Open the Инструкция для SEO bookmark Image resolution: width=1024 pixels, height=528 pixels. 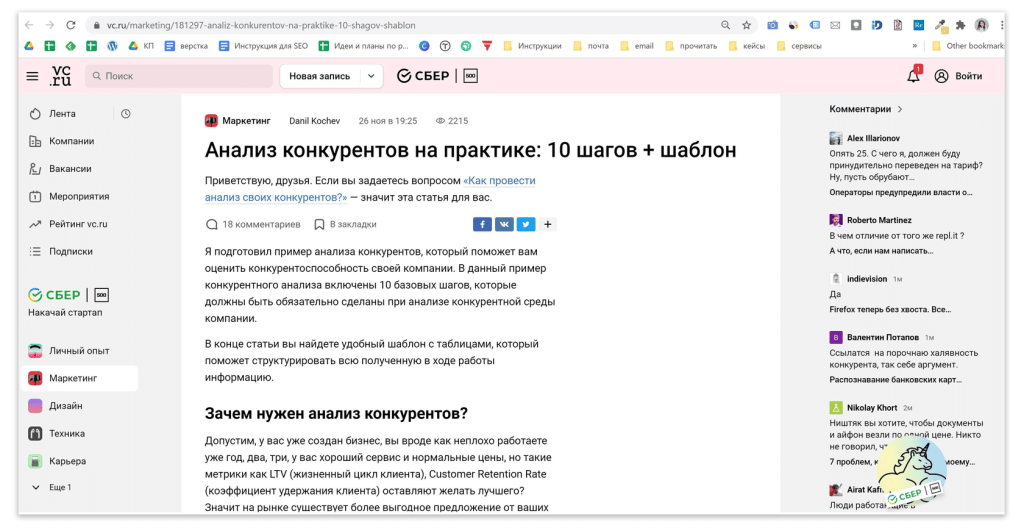(263, 46)
